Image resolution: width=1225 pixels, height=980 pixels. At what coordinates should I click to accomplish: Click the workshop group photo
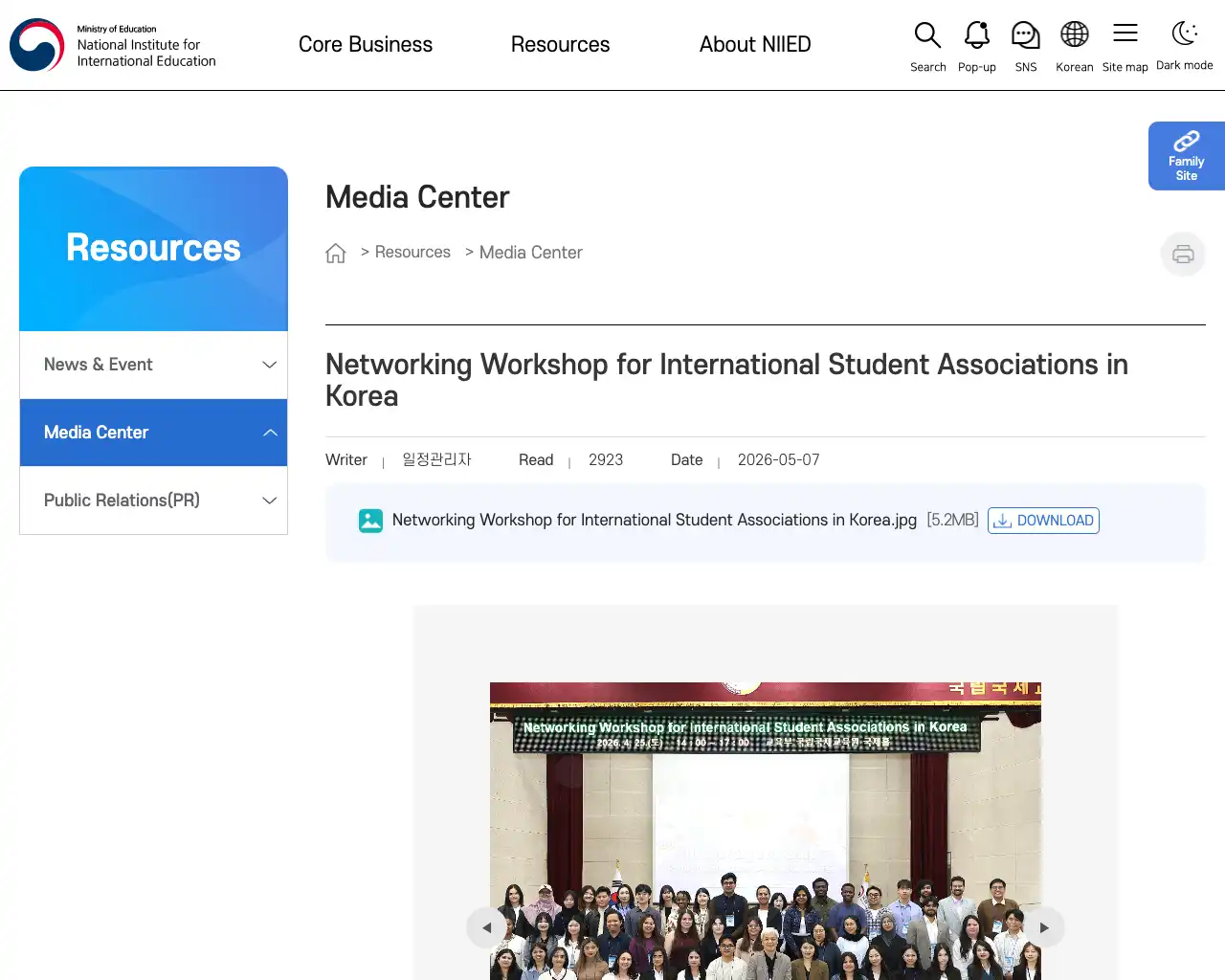pos(766,831)
